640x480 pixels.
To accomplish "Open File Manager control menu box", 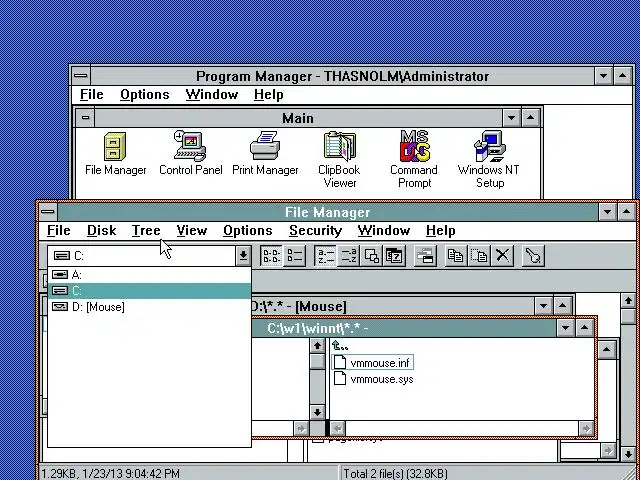I will click(x=48, y=212).
